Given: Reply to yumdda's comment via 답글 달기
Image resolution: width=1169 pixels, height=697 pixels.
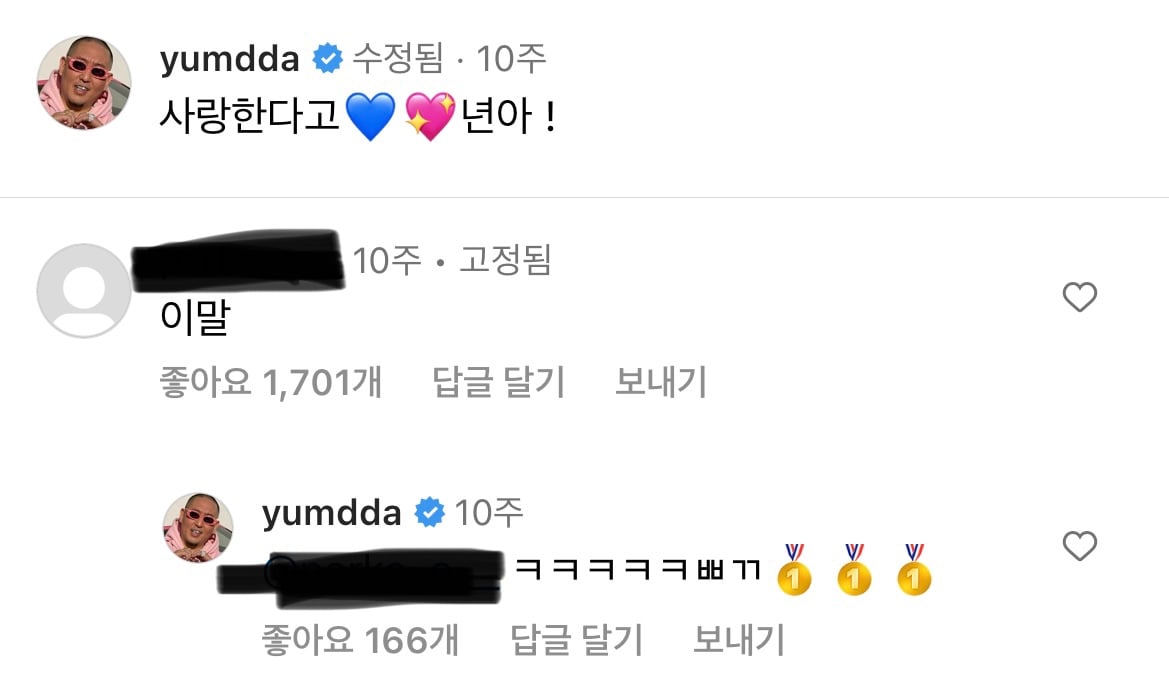Looking at the screenshot, I should coord(576,640).
